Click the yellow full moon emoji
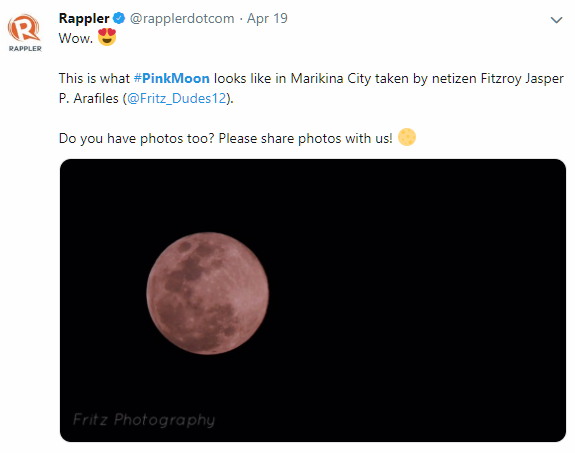The height and width of the screenshot is (453, 575). (407, 138)
